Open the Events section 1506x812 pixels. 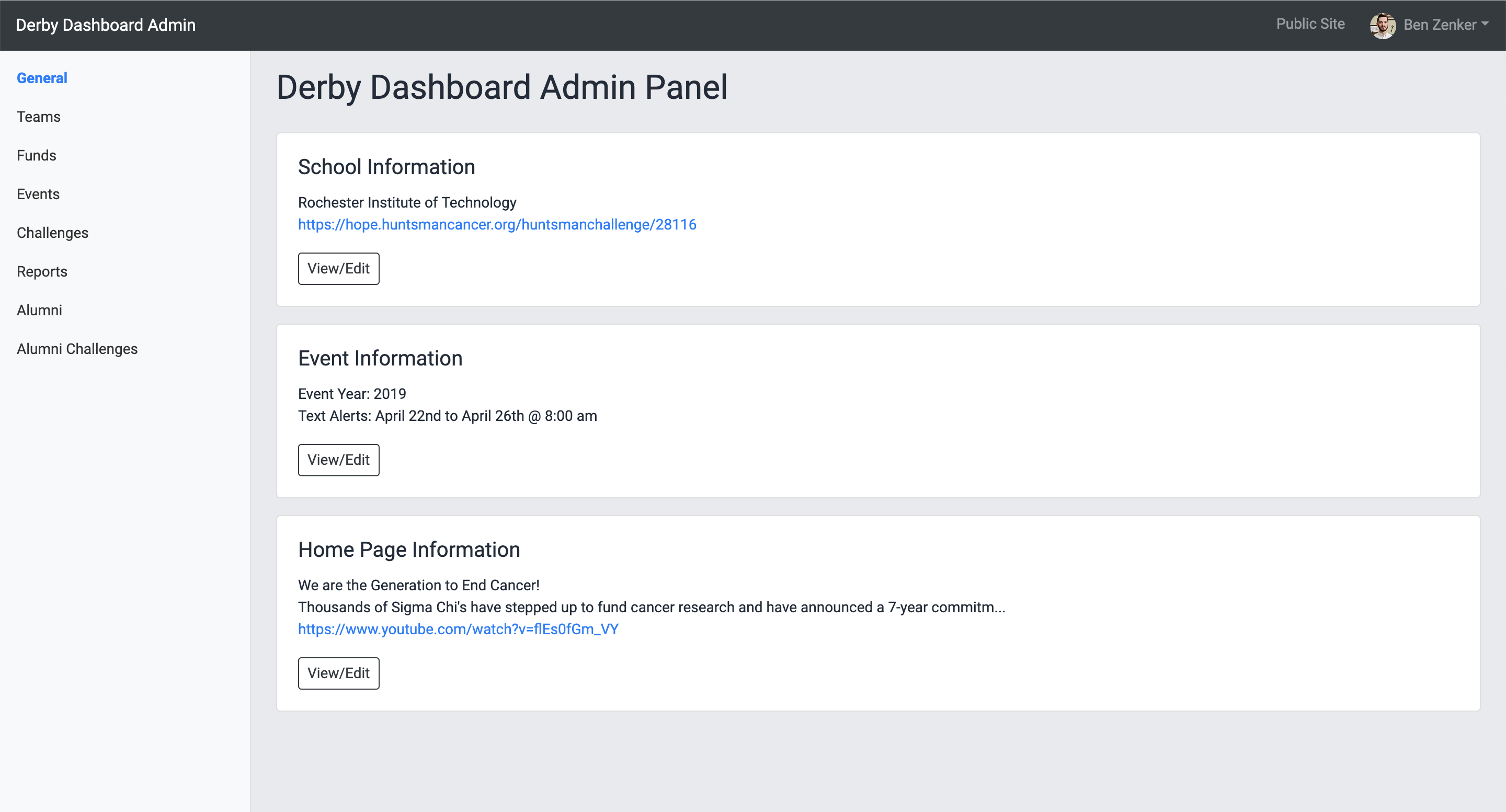coord(38,193)
